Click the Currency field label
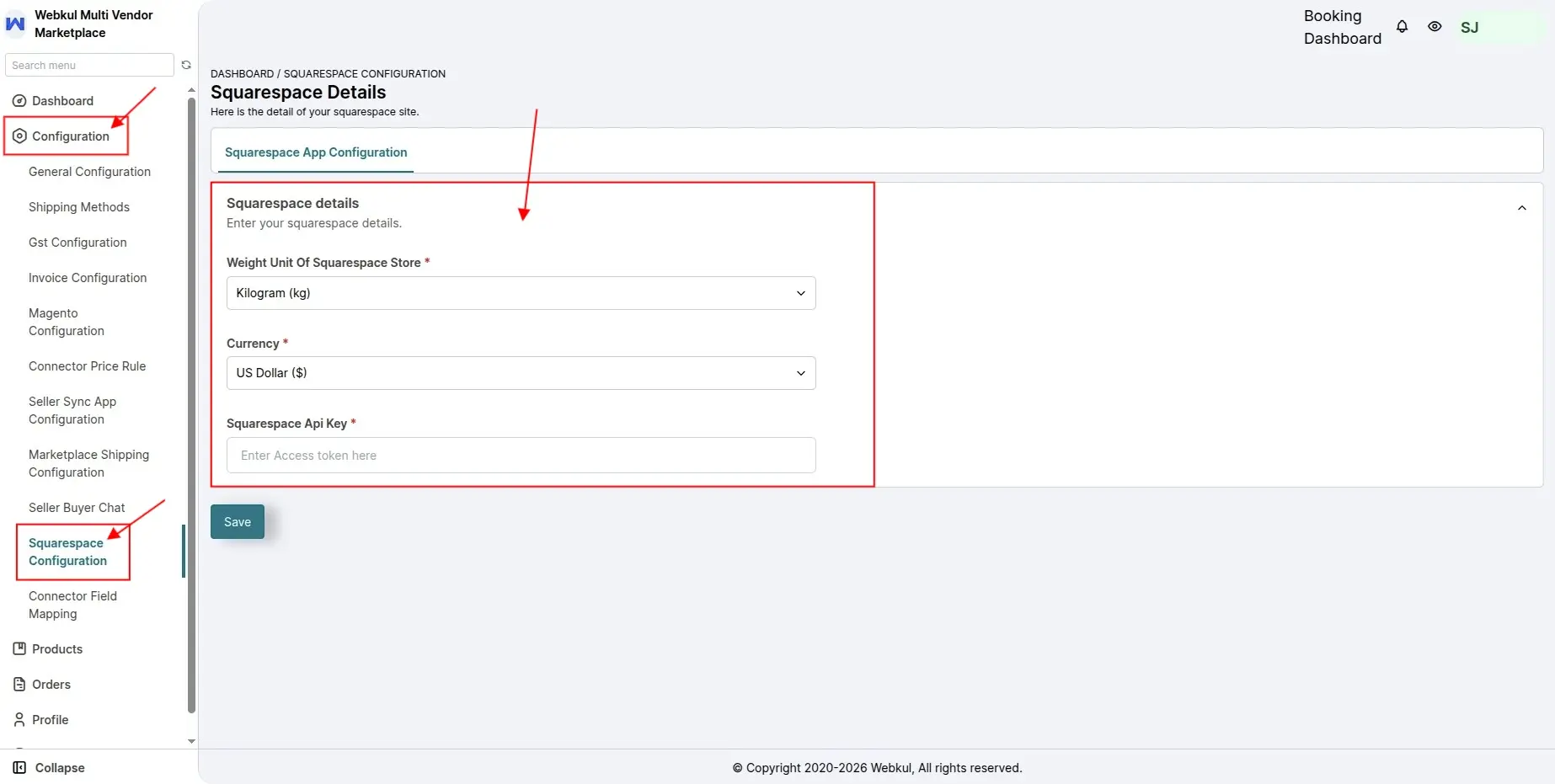Screen dimensions: 1555x784 point(253,344)
